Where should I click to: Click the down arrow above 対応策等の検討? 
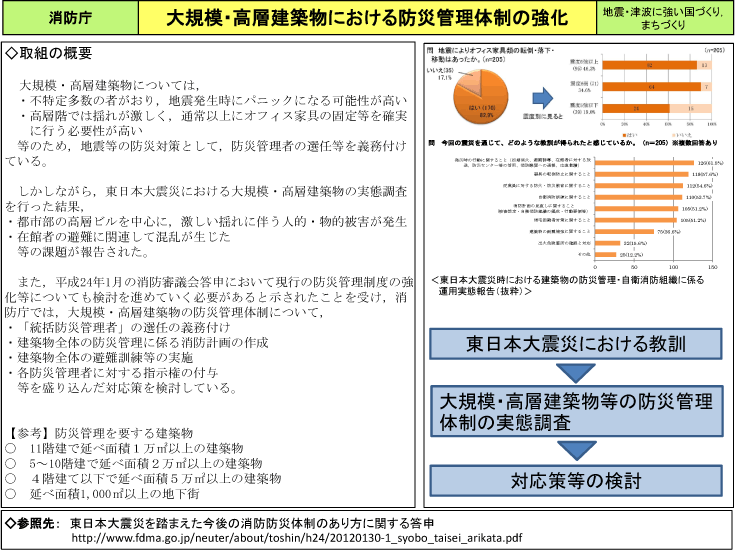tap(577, 451)
